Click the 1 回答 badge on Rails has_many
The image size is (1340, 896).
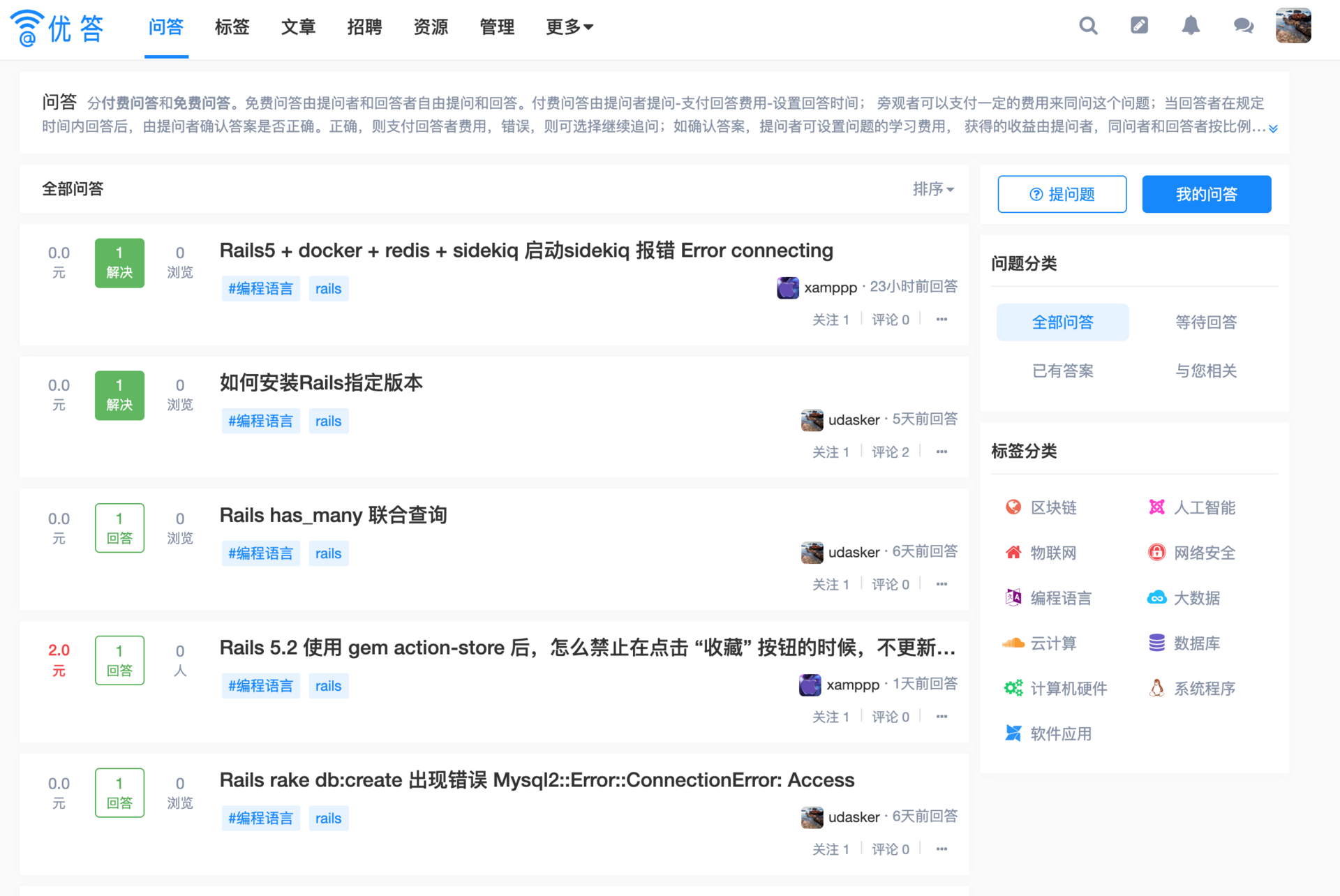tap(120, 528)
